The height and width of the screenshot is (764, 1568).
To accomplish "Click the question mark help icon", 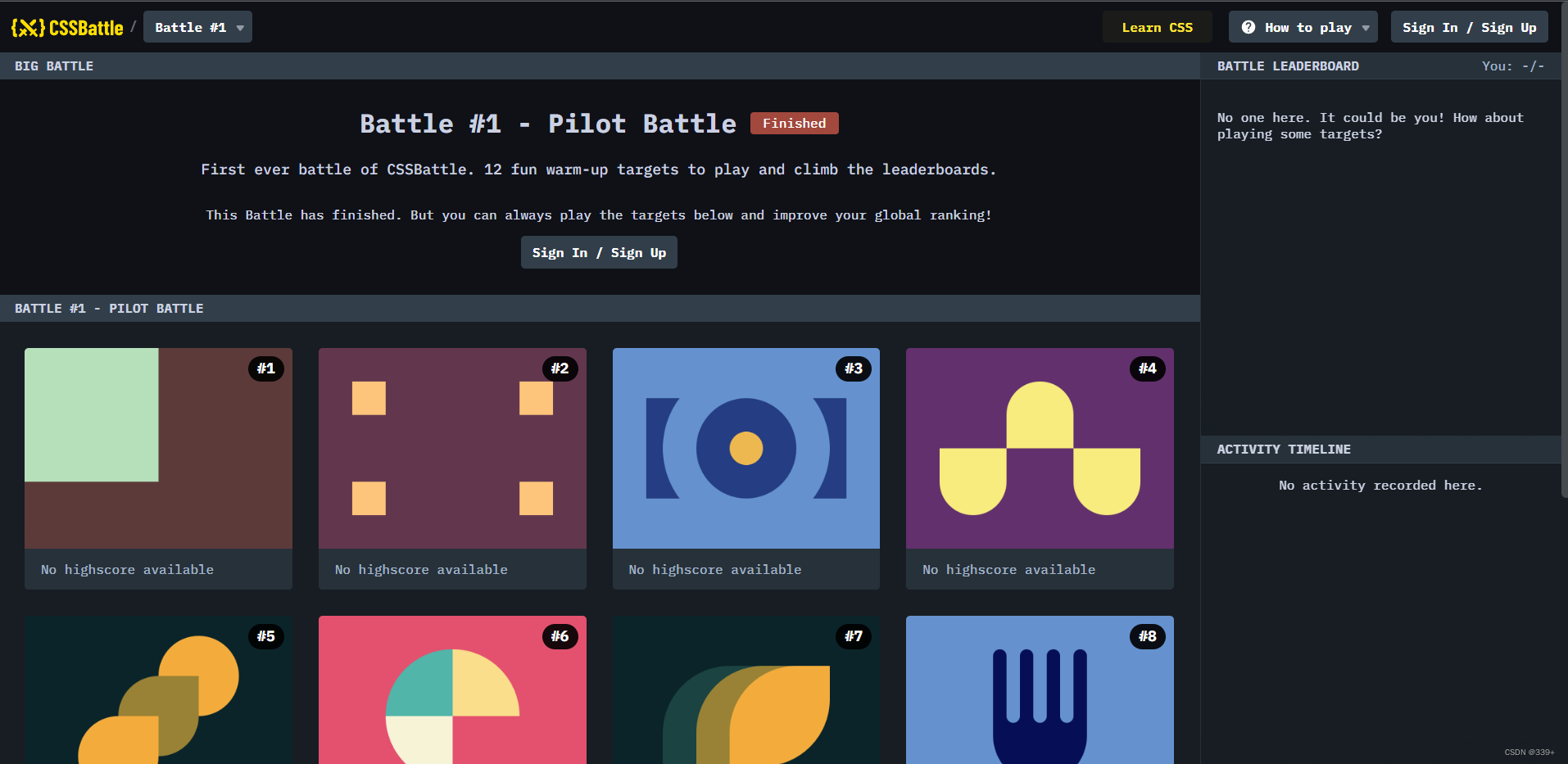I will pyautogui.click(x=1248, y=27).
